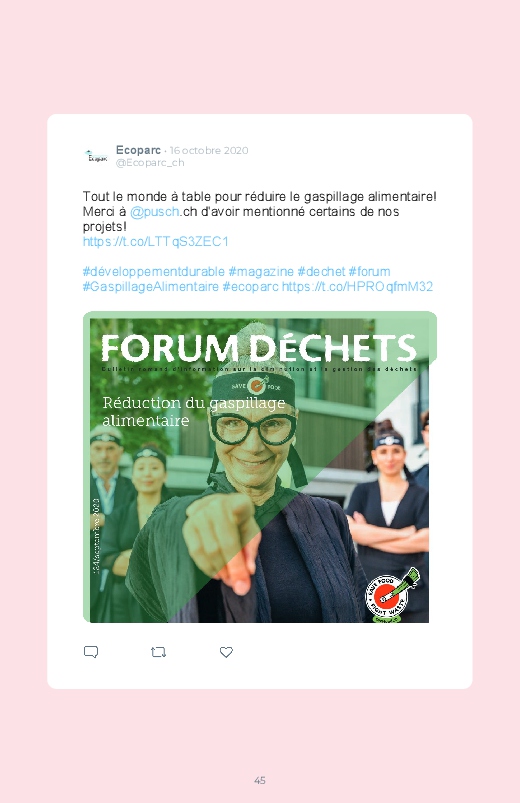520x803 pixels.
Task: Open the #magazine hashtag
Action: tap(261, 271)
